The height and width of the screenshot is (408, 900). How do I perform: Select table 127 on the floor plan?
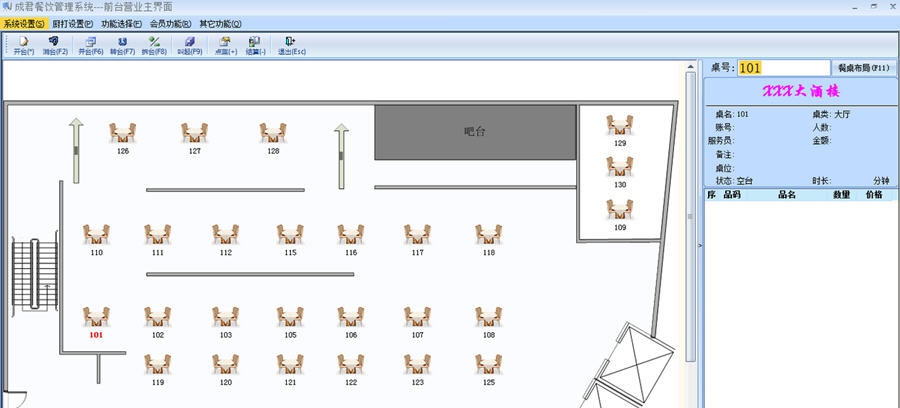click(x=195, y=133)
